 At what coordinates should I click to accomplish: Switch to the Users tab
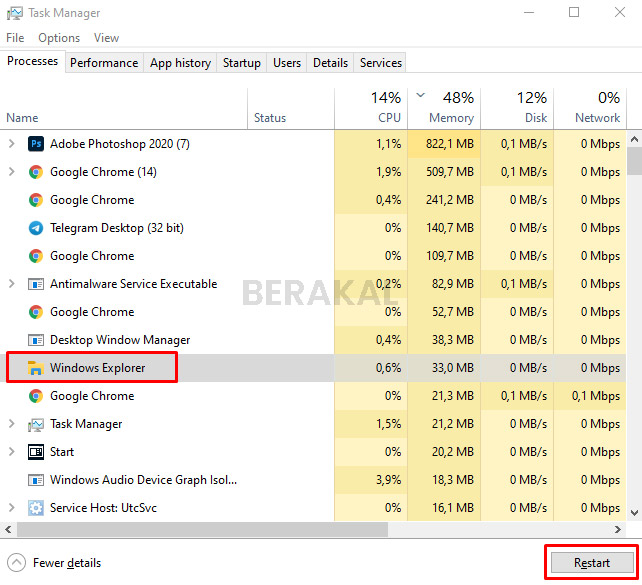tap(287, 63)
